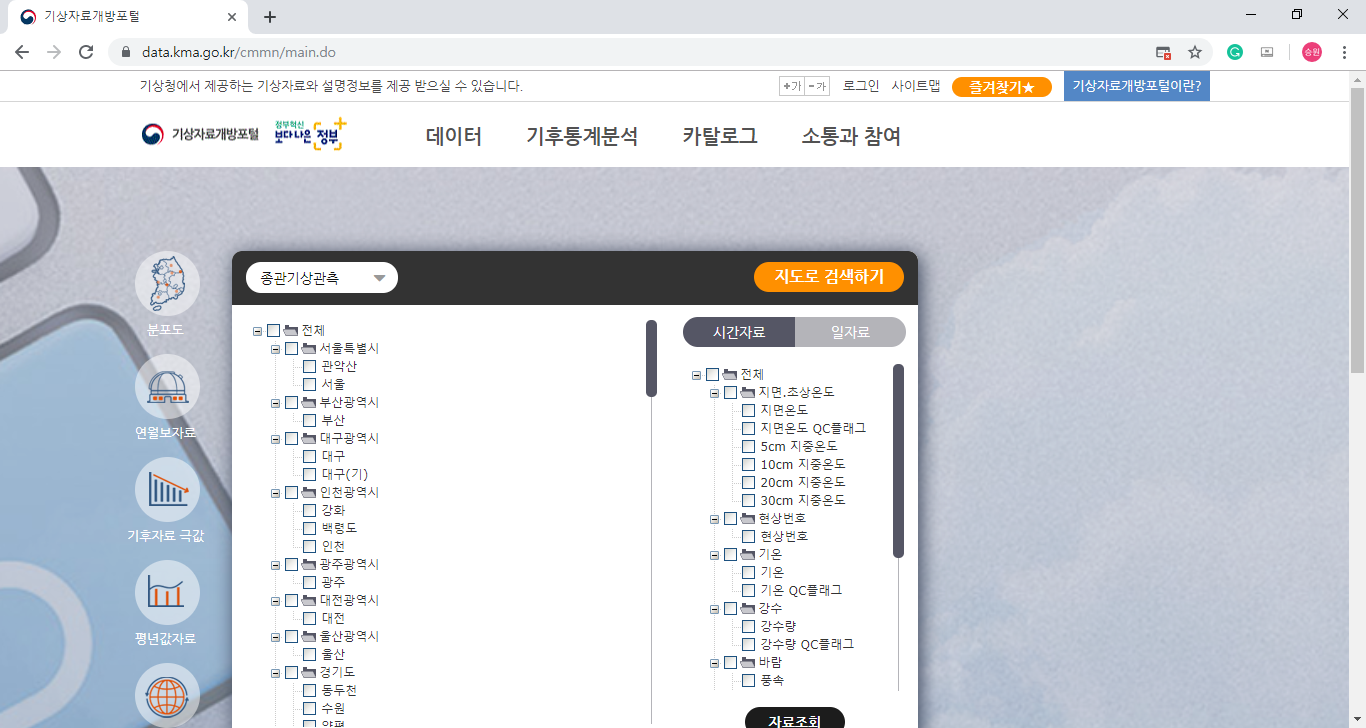Open the profile avatar in Chrome toolbar
1366x728 pixels.
click(x=1311, y=52)
